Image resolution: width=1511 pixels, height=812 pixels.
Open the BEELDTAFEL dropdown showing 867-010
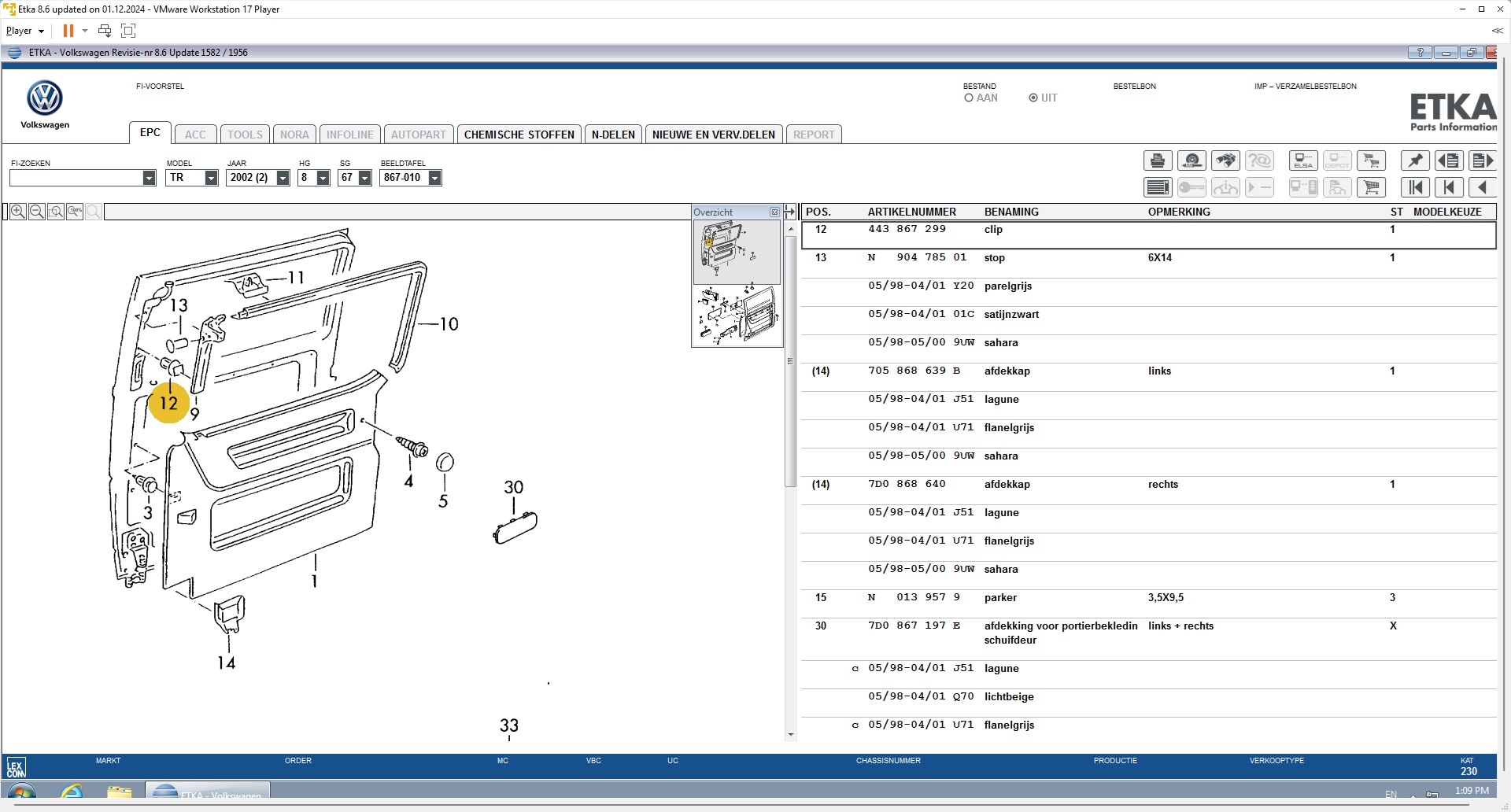click(x=434, y=178)
